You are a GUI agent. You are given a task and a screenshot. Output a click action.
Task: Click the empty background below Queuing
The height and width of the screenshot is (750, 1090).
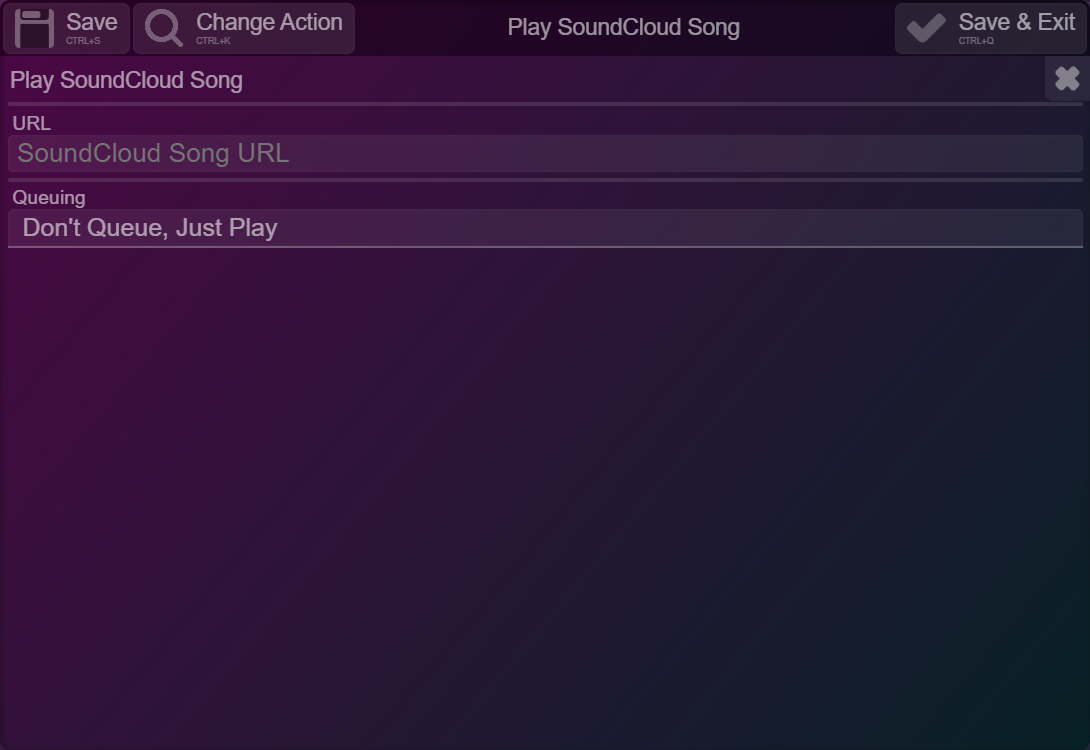pos(545,497)
